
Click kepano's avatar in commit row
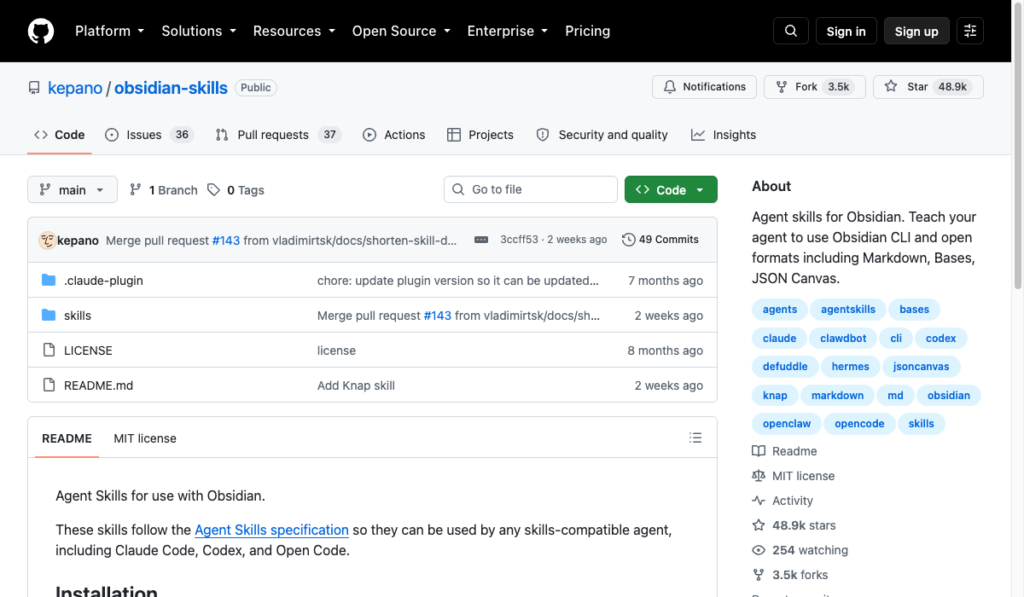point(47,240)
